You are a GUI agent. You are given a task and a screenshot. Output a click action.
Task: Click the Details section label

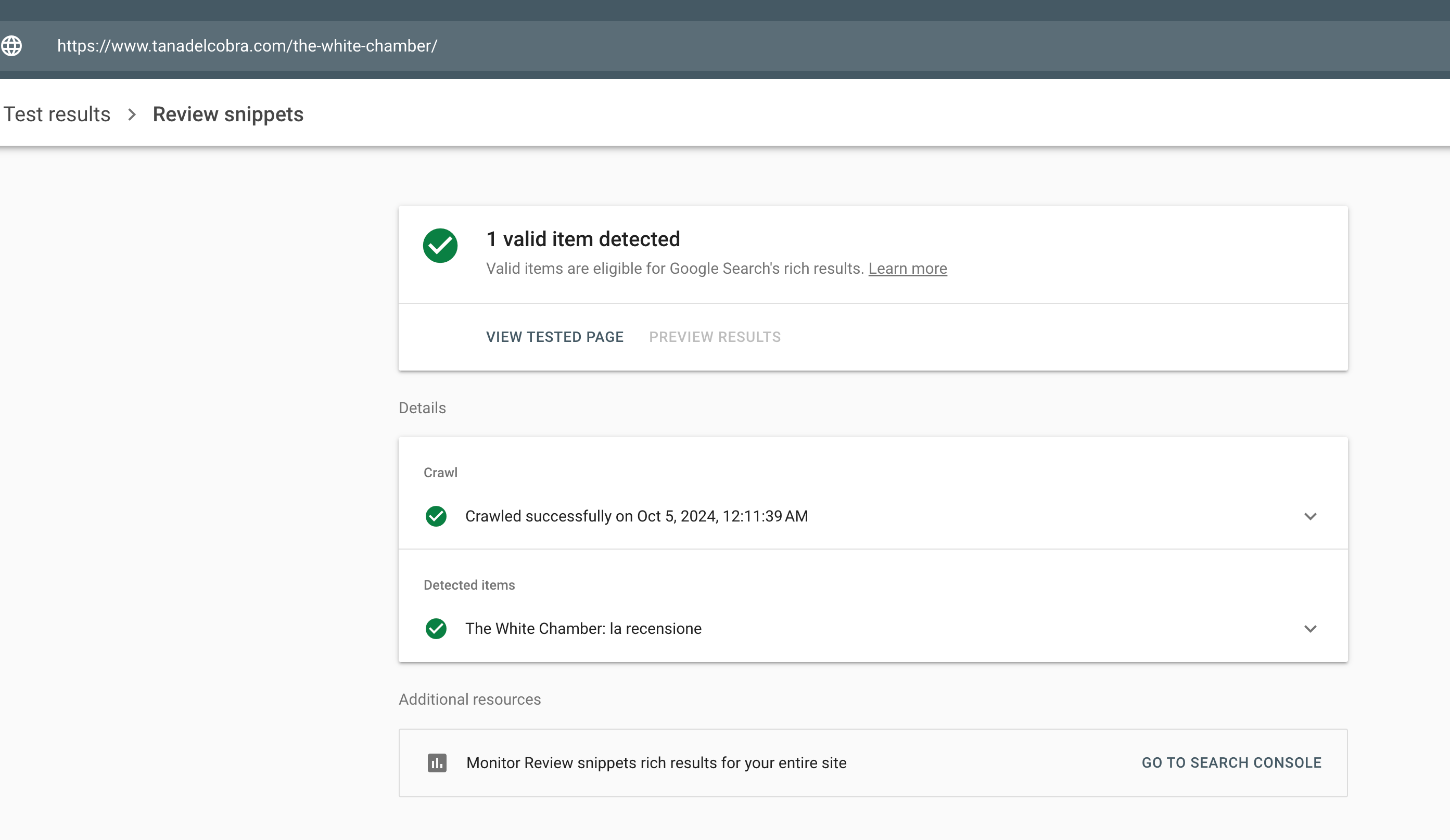[422, 409]
